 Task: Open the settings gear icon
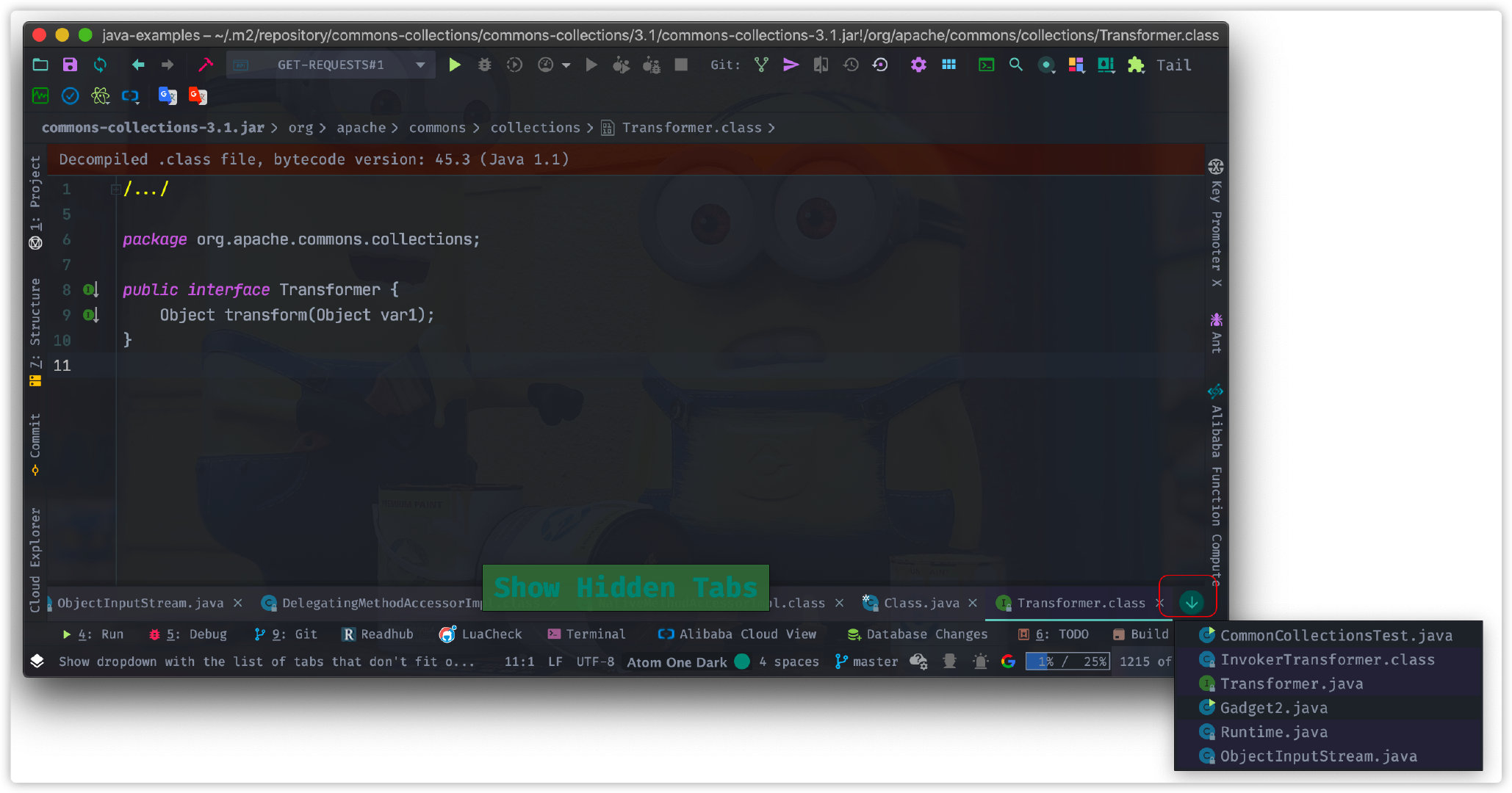[918, 65]
